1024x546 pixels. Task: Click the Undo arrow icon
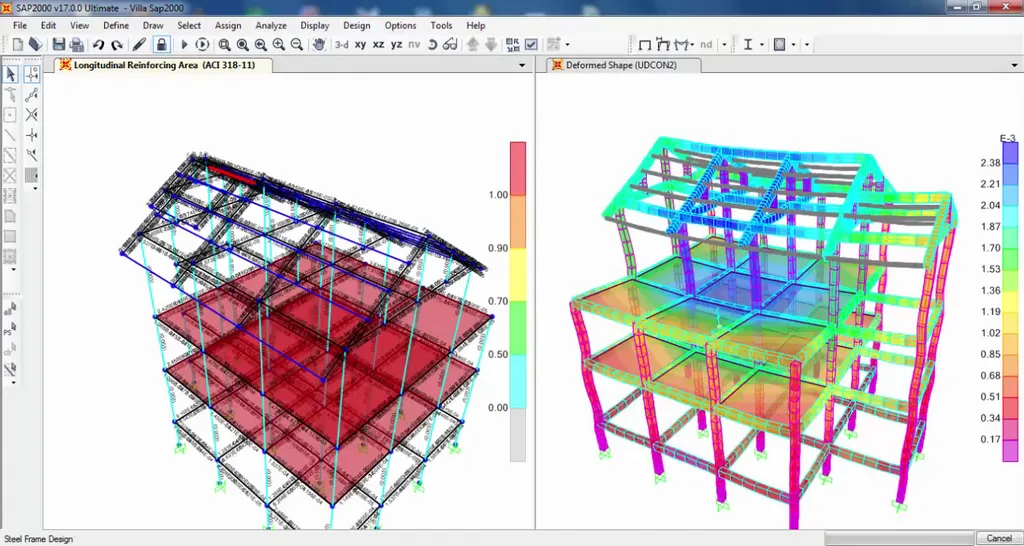point(98,45)
